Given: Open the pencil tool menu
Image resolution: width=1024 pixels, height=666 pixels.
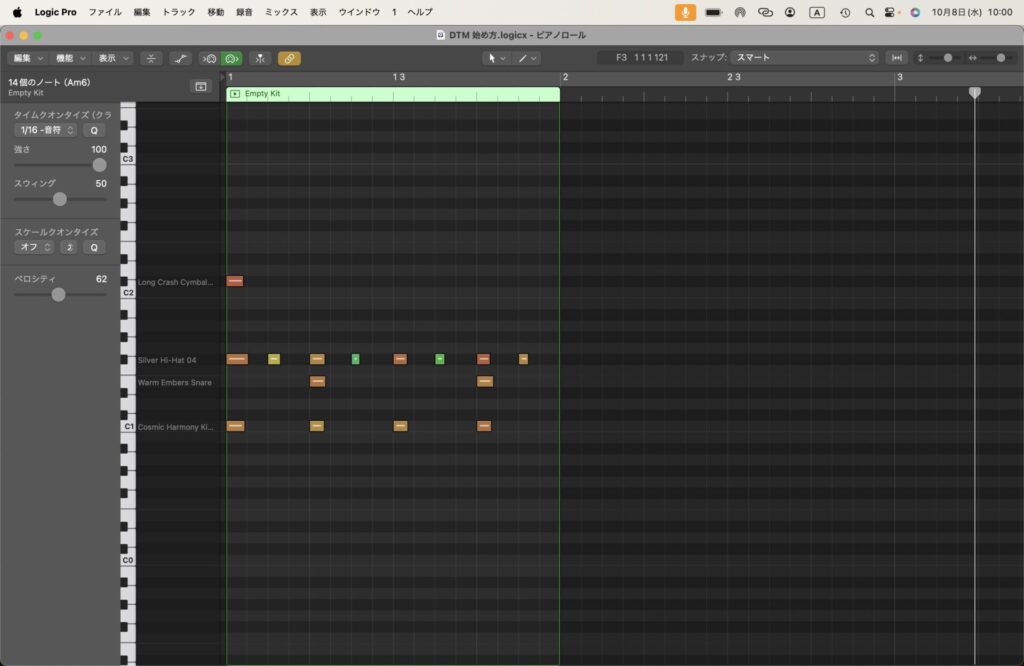Looking at the screenshot, I should (527, 58).
